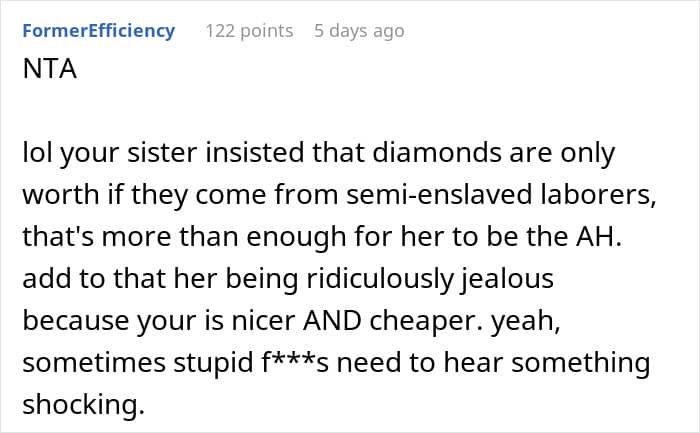This screenshot has height=433, width=700.
Task: Click the word laborers in the comment
Action: pyautogui.click(x=598, y=195)
